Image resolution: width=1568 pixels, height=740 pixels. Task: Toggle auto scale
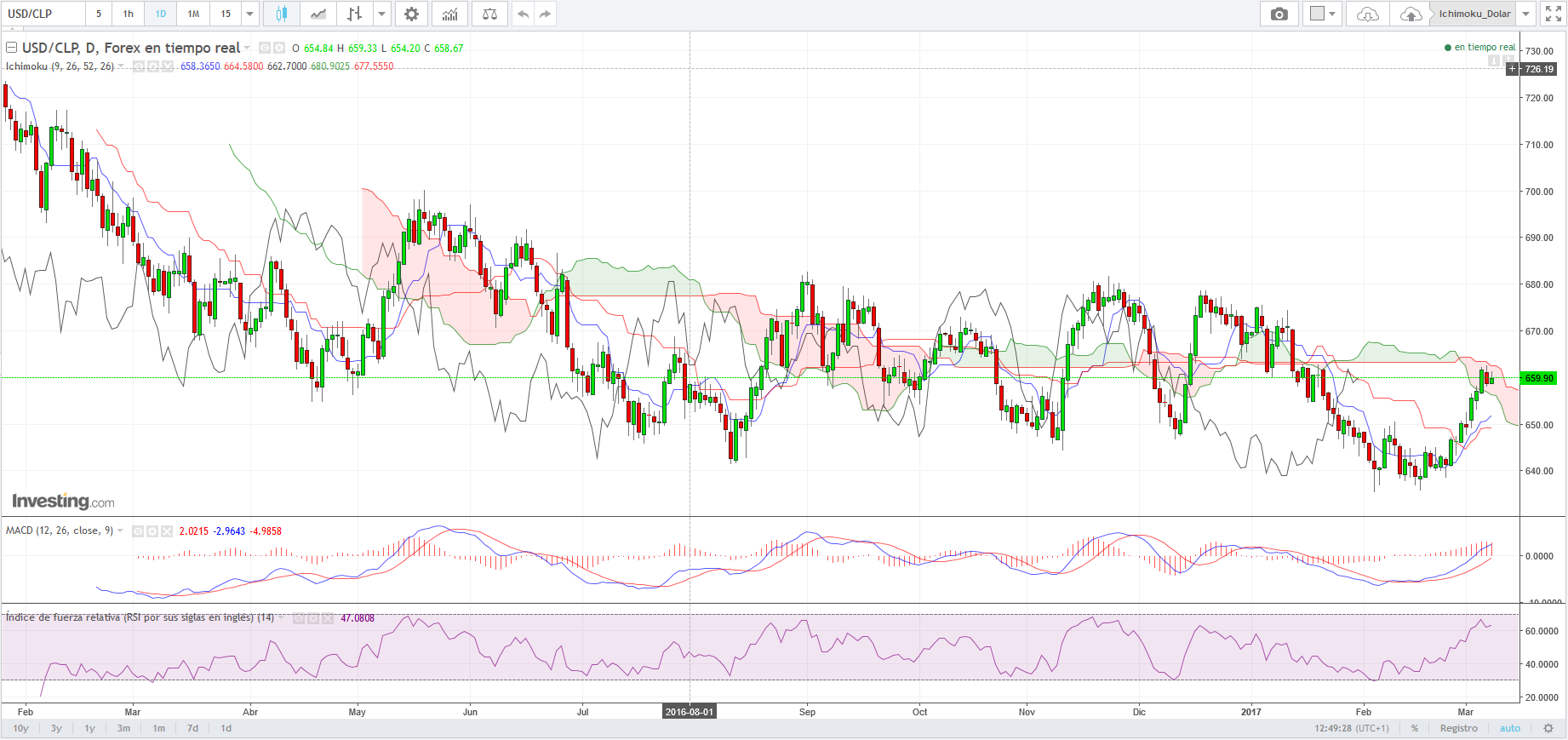click(1510, 728)
